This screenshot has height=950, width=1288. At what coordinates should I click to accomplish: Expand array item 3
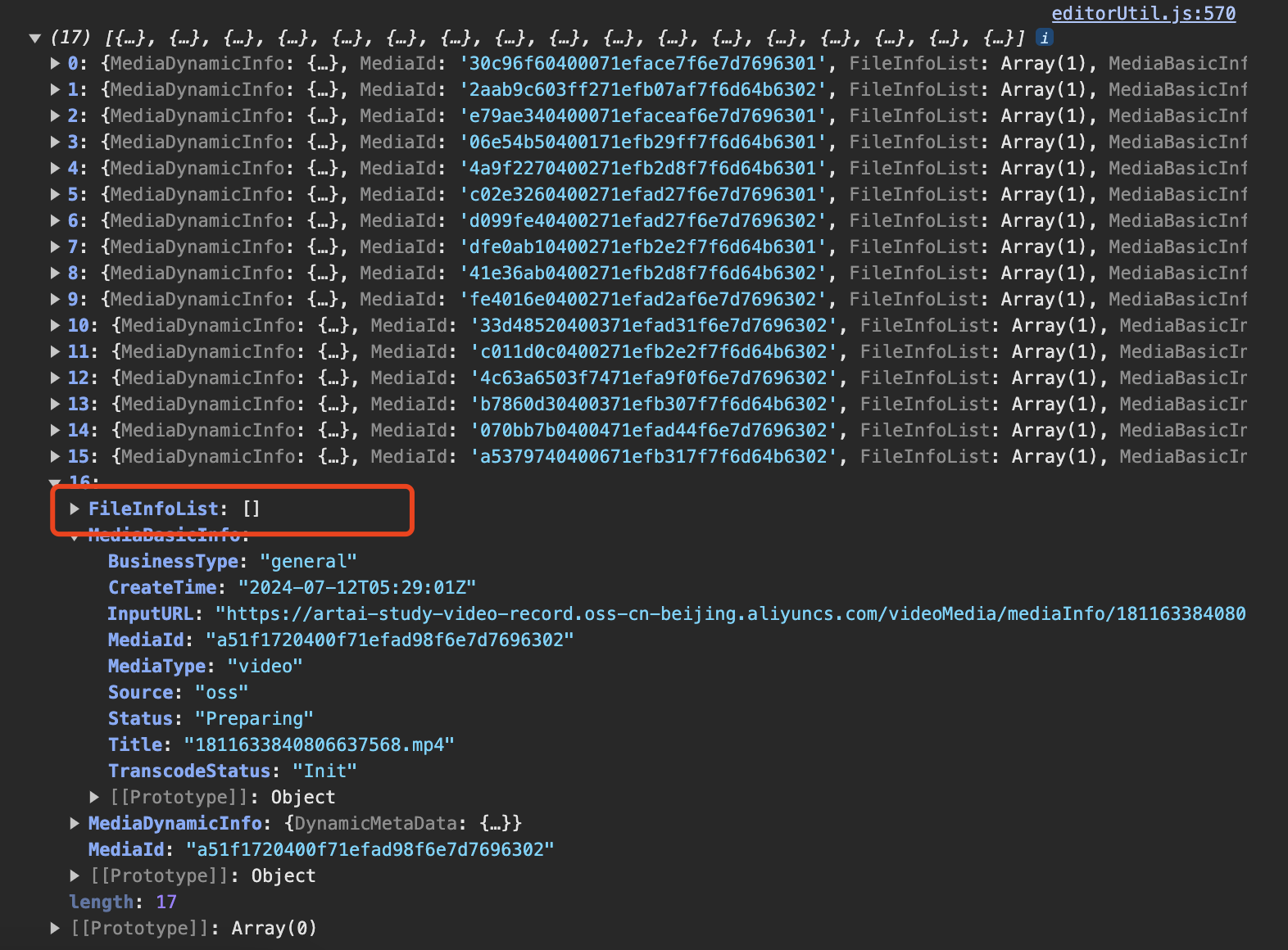(x=55, y=142)
